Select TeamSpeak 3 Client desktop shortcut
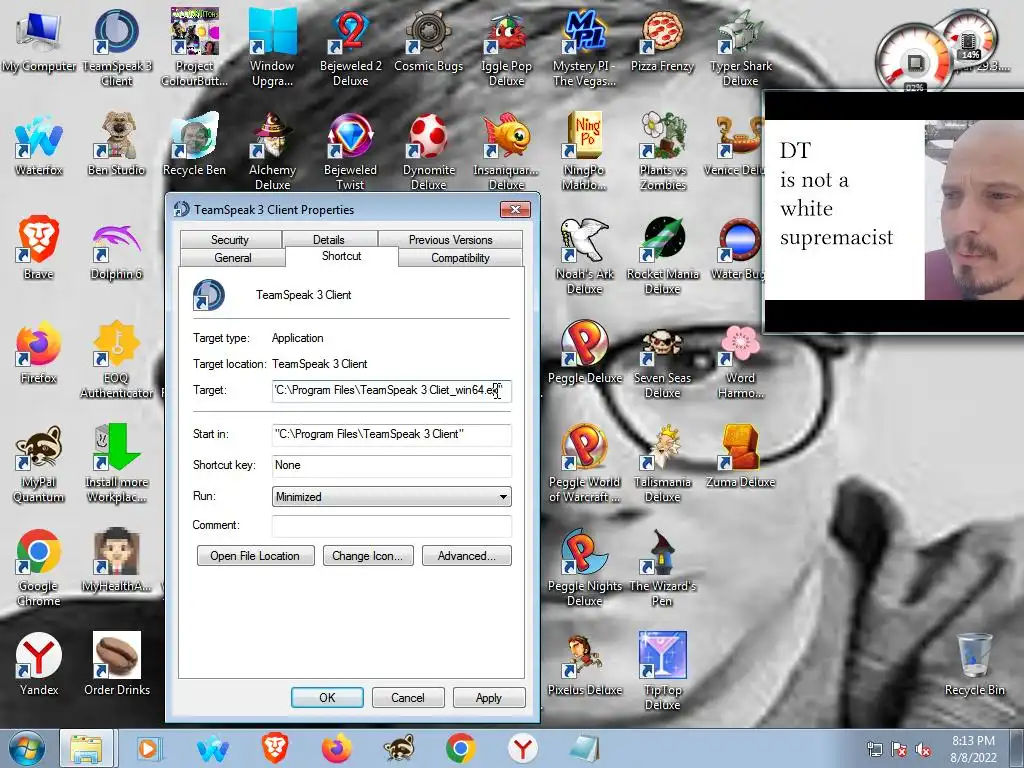1024x768 pixels. tap(117, 47)
